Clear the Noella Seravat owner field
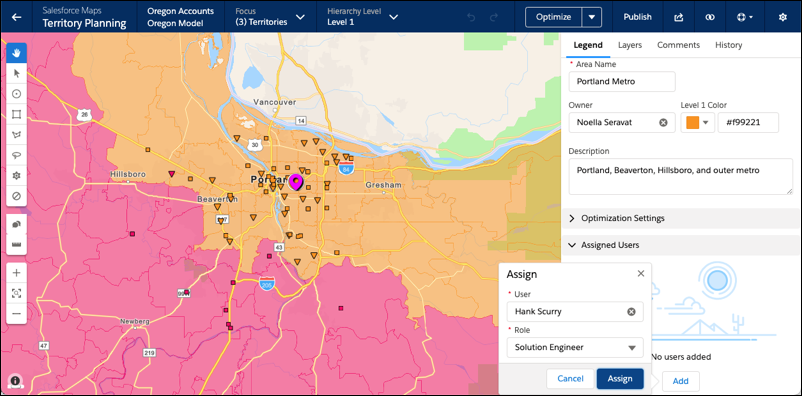The height and width of the screenshot is (396, 802). 663,123
